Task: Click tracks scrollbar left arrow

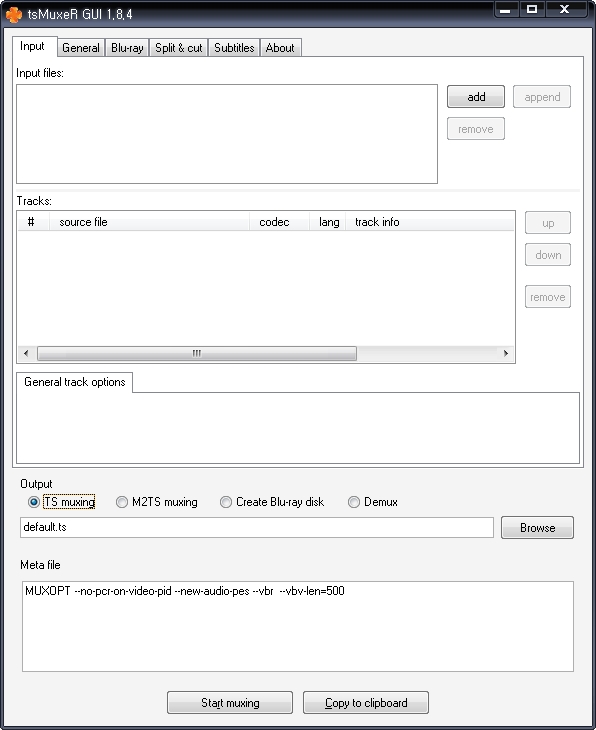Action: (27, 353)
